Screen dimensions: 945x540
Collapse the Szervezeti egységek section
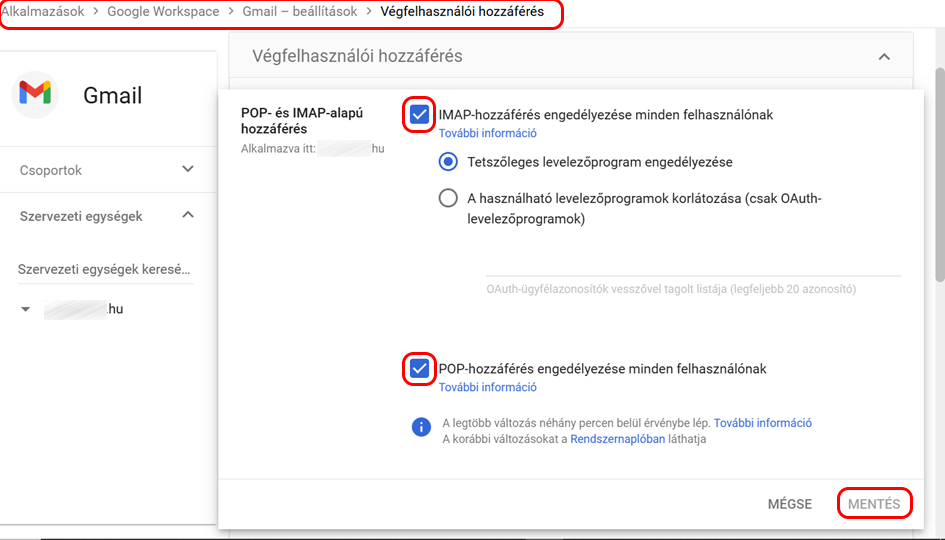tap(188, 216)
